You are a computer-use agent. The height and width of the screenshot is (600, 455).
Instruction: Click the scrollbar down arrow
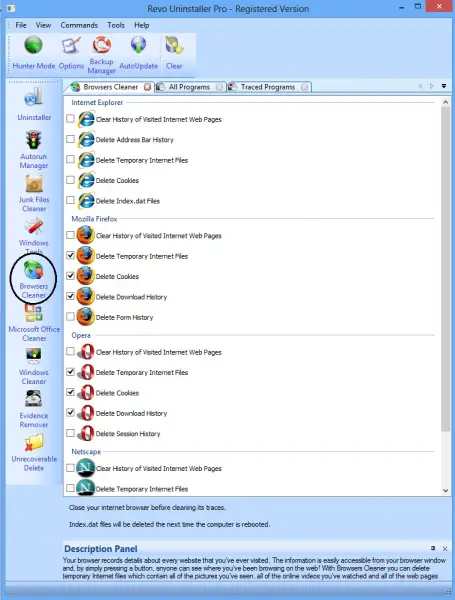click(445, 490)
